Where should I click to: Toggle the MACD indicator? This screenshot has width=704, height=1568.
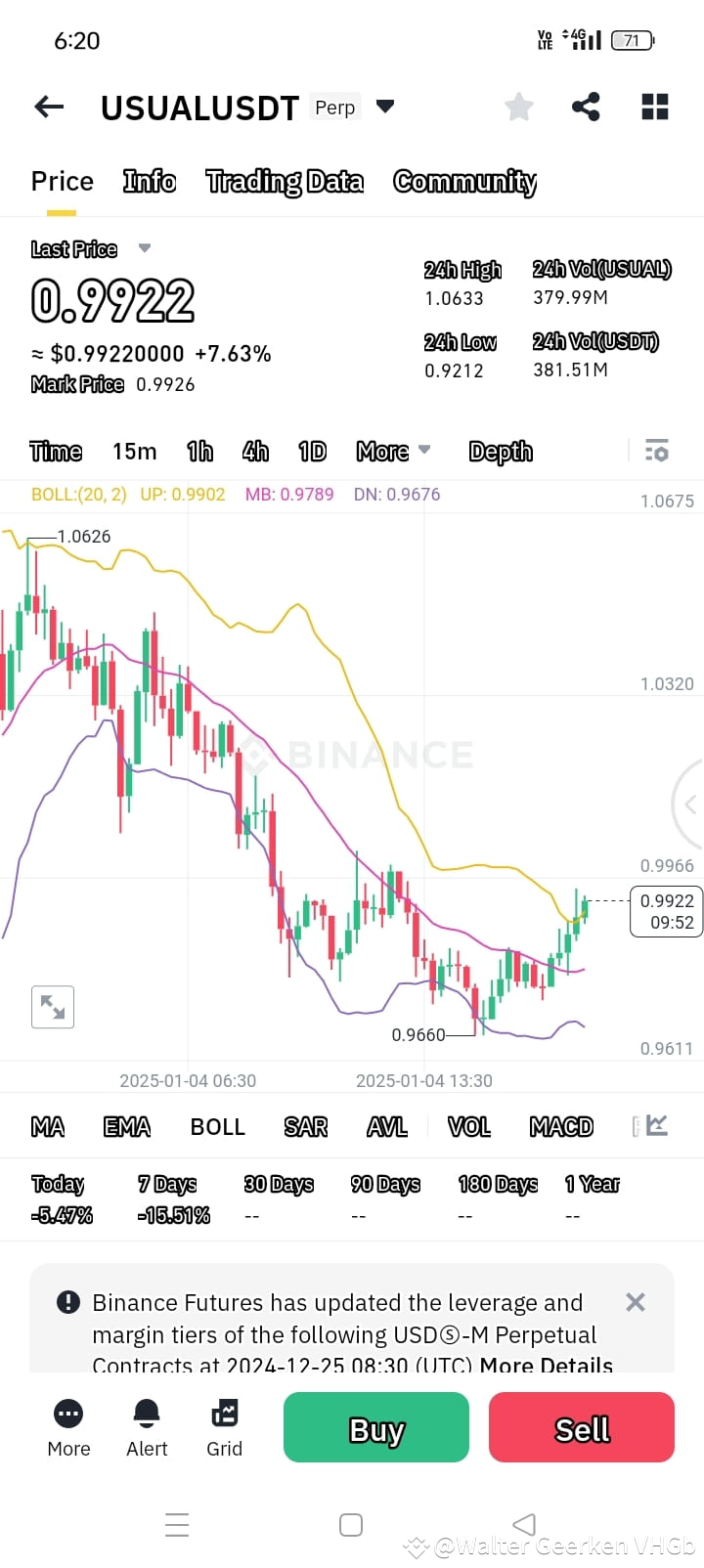click(561, 1127)
